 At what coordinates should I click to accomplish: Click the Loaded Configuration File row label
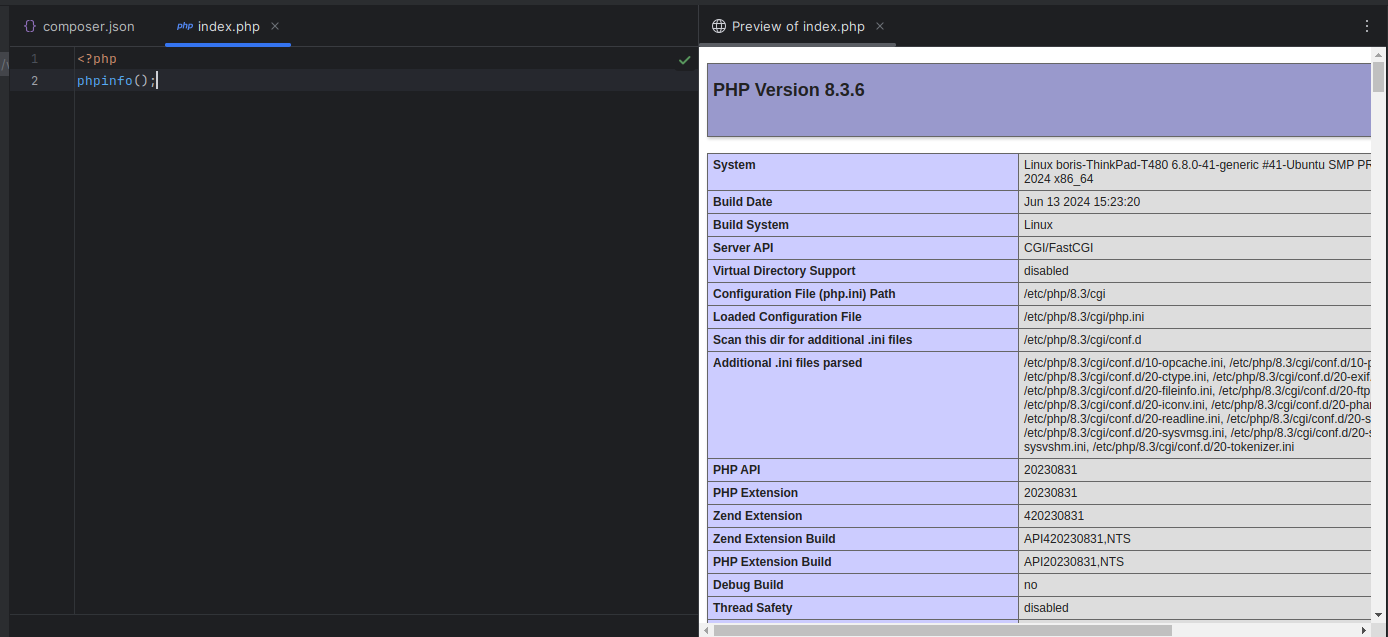[787, 317]
